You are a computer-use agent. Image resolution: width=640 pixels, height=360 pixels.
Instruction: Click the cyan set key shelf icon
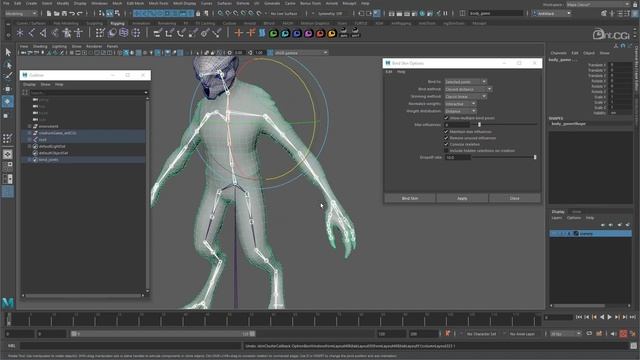(x=285, y=33)
